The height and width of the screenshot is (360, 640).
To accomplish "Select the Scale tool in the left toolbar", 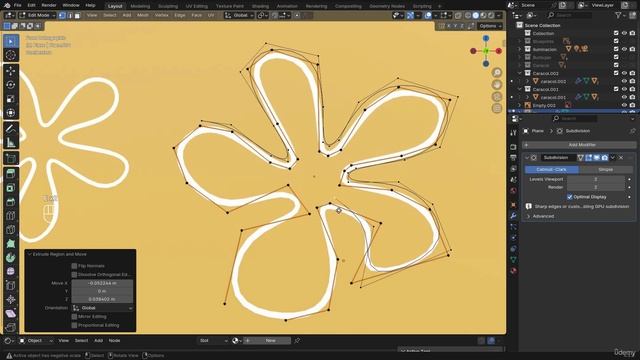I will [11, 99].
